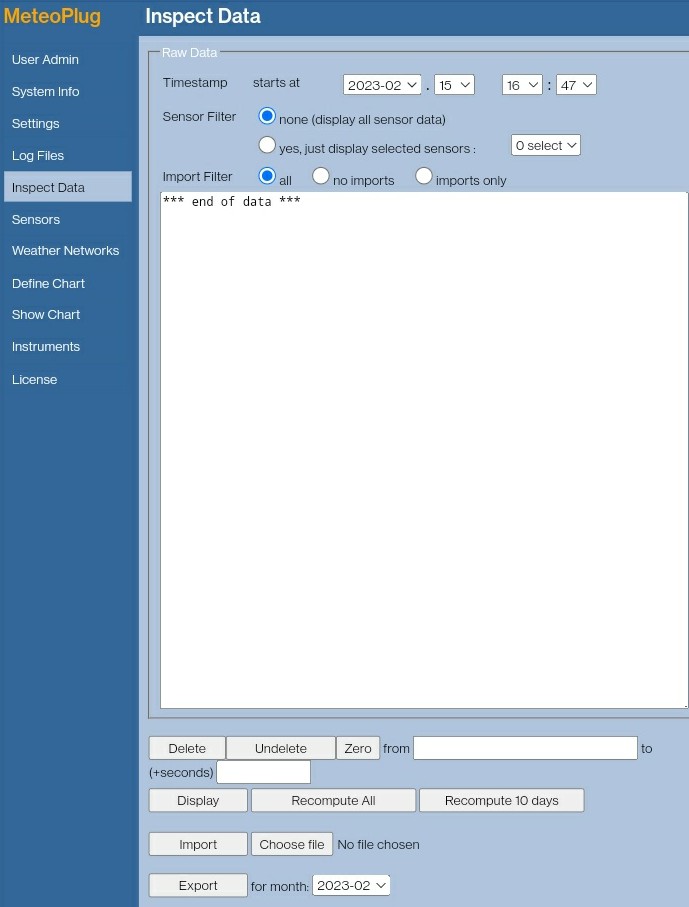Click the Display button
Screen dimensions: 689x907
(198, 800)
